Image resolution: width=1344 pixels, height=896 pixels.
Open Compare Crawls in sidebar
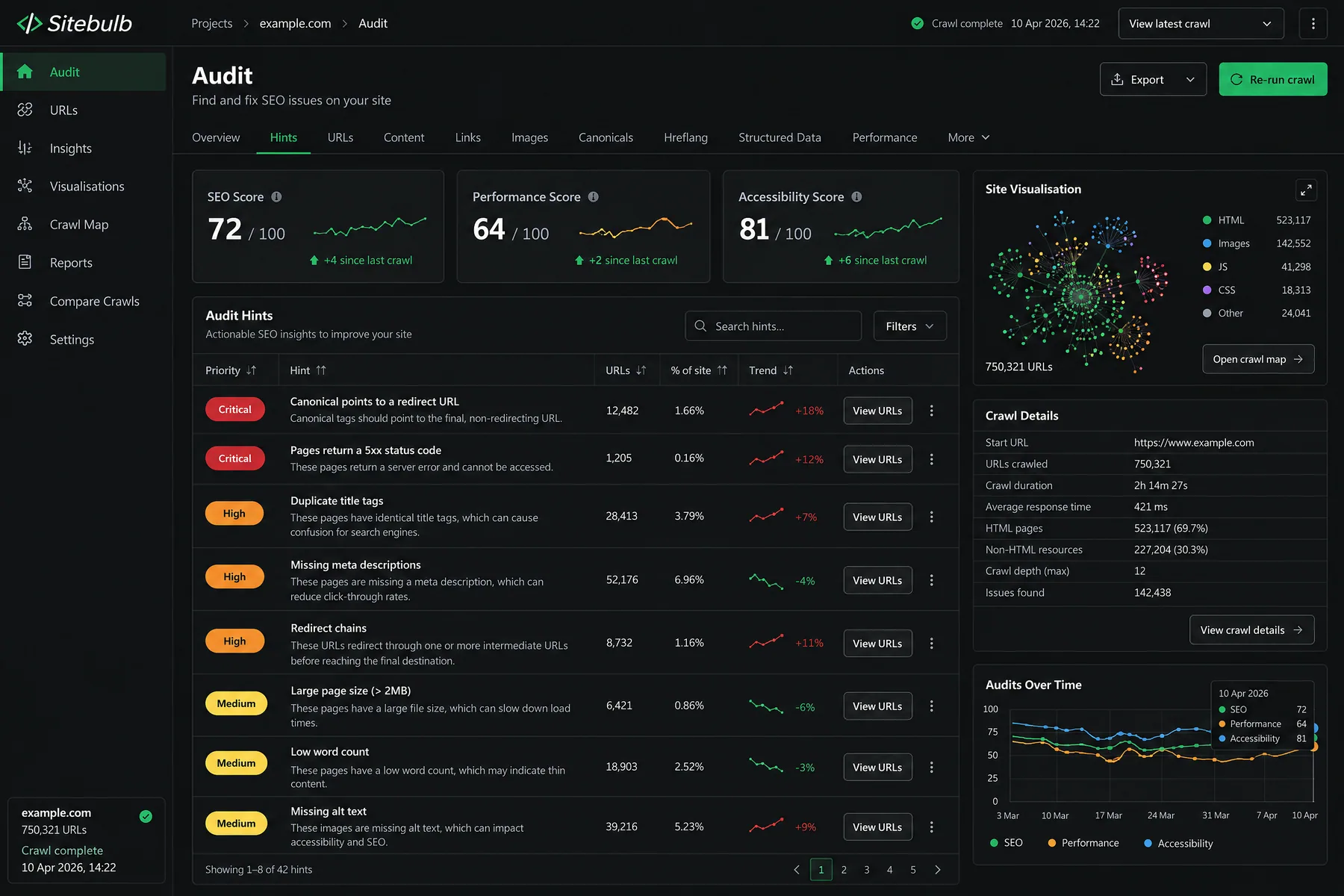83,301
